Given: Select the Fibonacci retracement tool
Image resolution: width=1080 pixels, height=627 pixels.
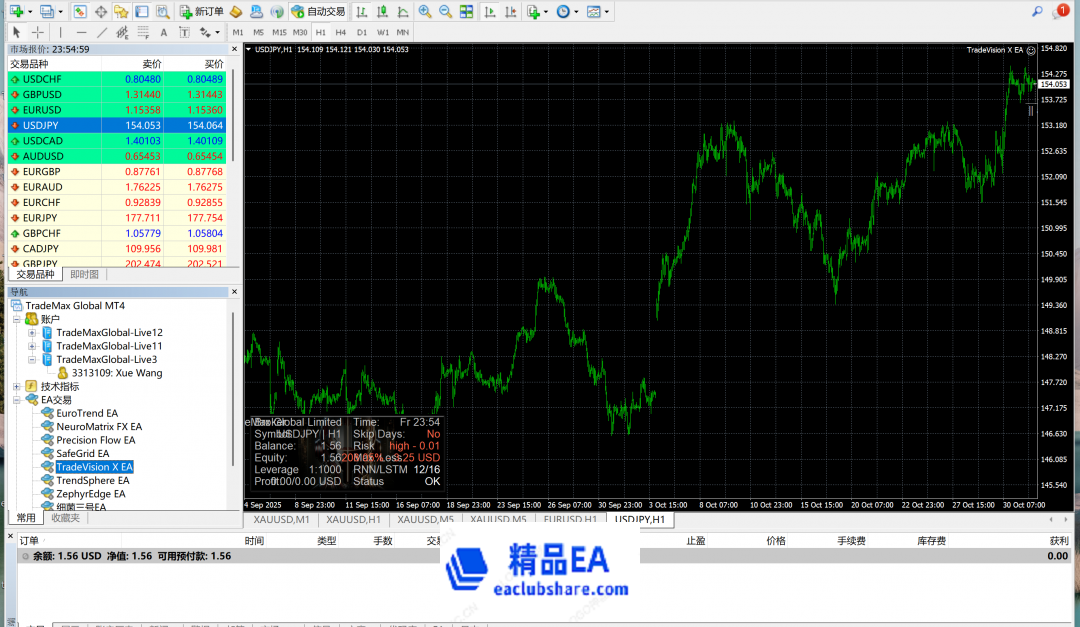Looking at the screenshot, I should (143, 32).
